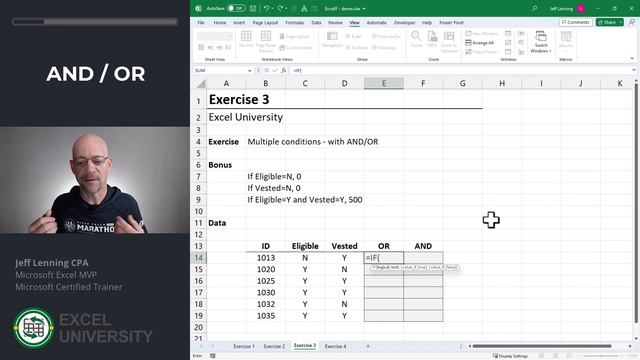Click the Undo arrow icon
The height and width of the screenshot is (360, 640).
point(266,8)
